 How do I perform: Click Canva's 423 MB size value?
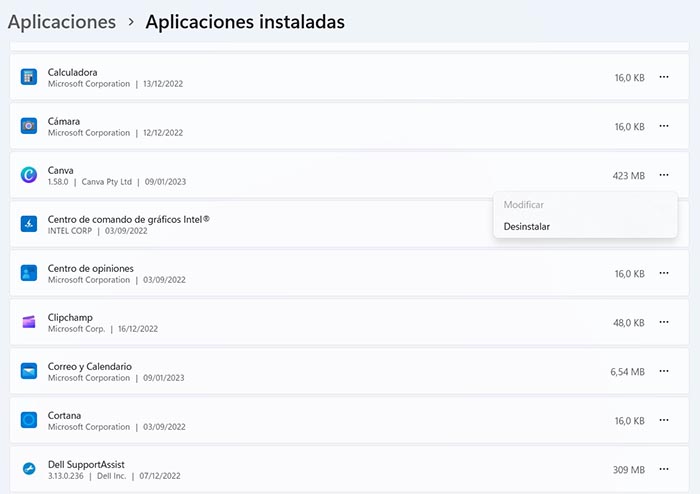click(629, 176)
